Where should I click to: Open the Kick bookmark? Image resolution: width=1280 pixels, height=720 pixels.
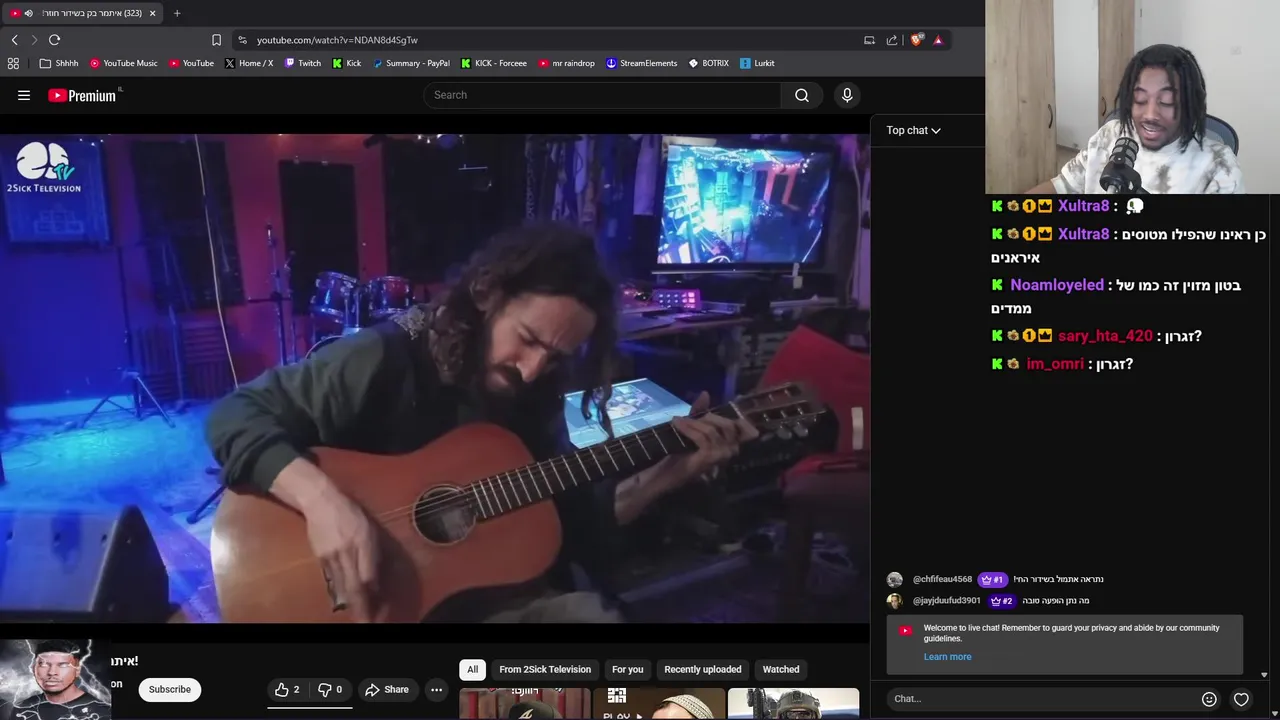346,63
